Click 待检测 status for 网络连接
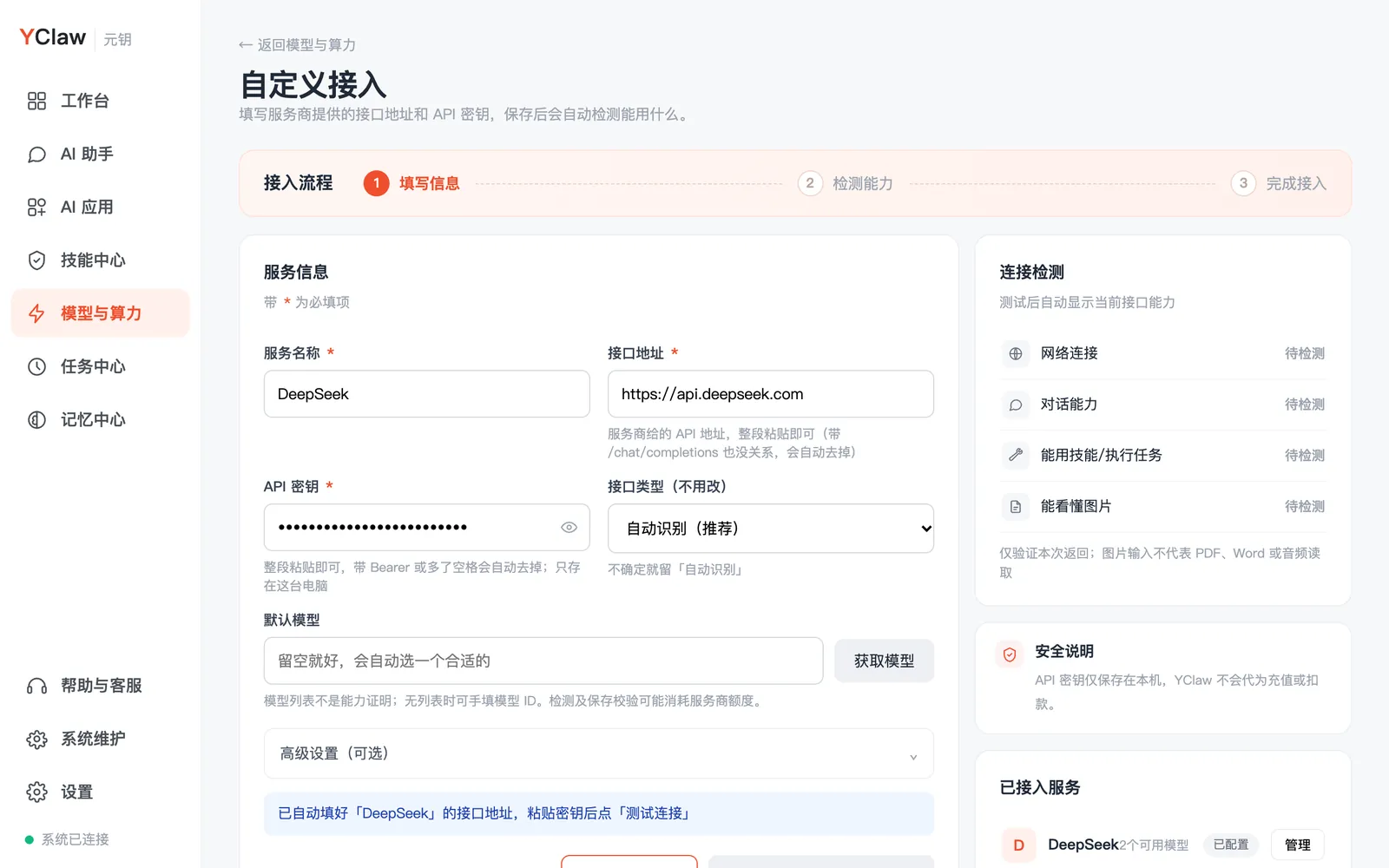Screen dimensions: 1389x868 pyautogui.click(x=1305, y=353)
